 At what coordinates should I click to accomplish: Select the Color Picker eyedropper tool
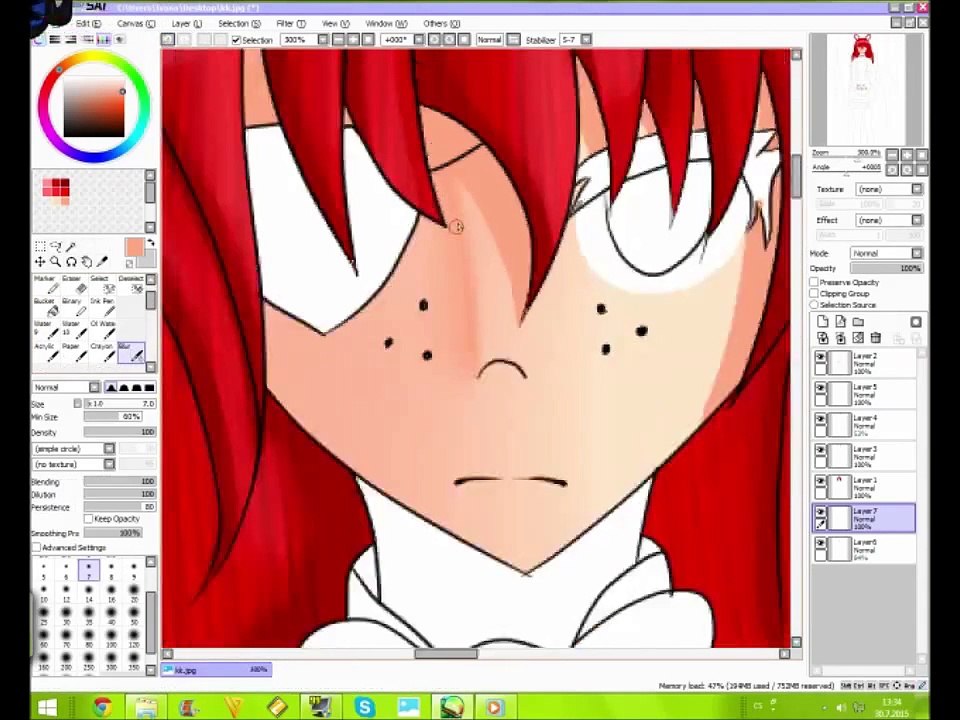pyautogui.click(x=102, y=262)
